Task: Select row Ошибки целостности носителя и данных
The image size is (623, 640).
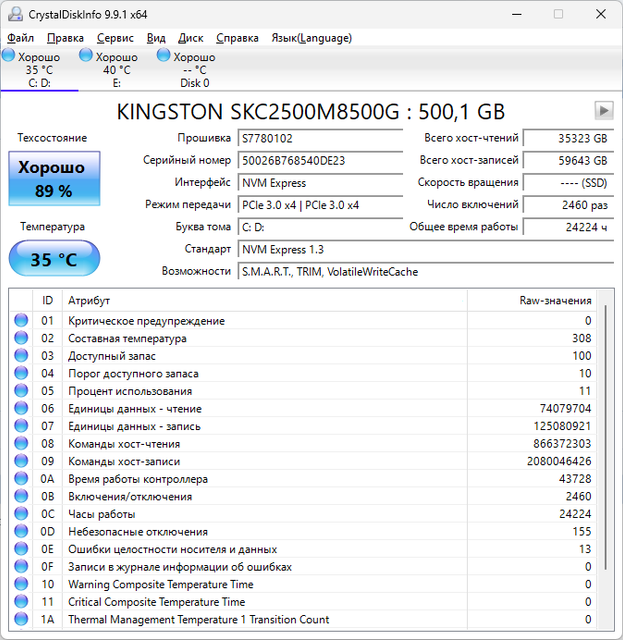Action: [303, 549]
